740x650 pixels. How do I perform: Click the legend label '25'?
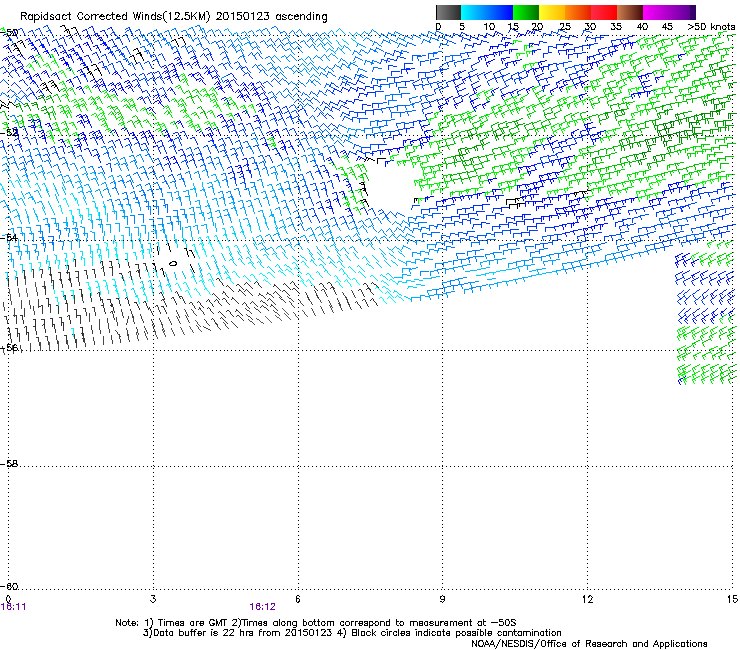click(x=564, y=27)
